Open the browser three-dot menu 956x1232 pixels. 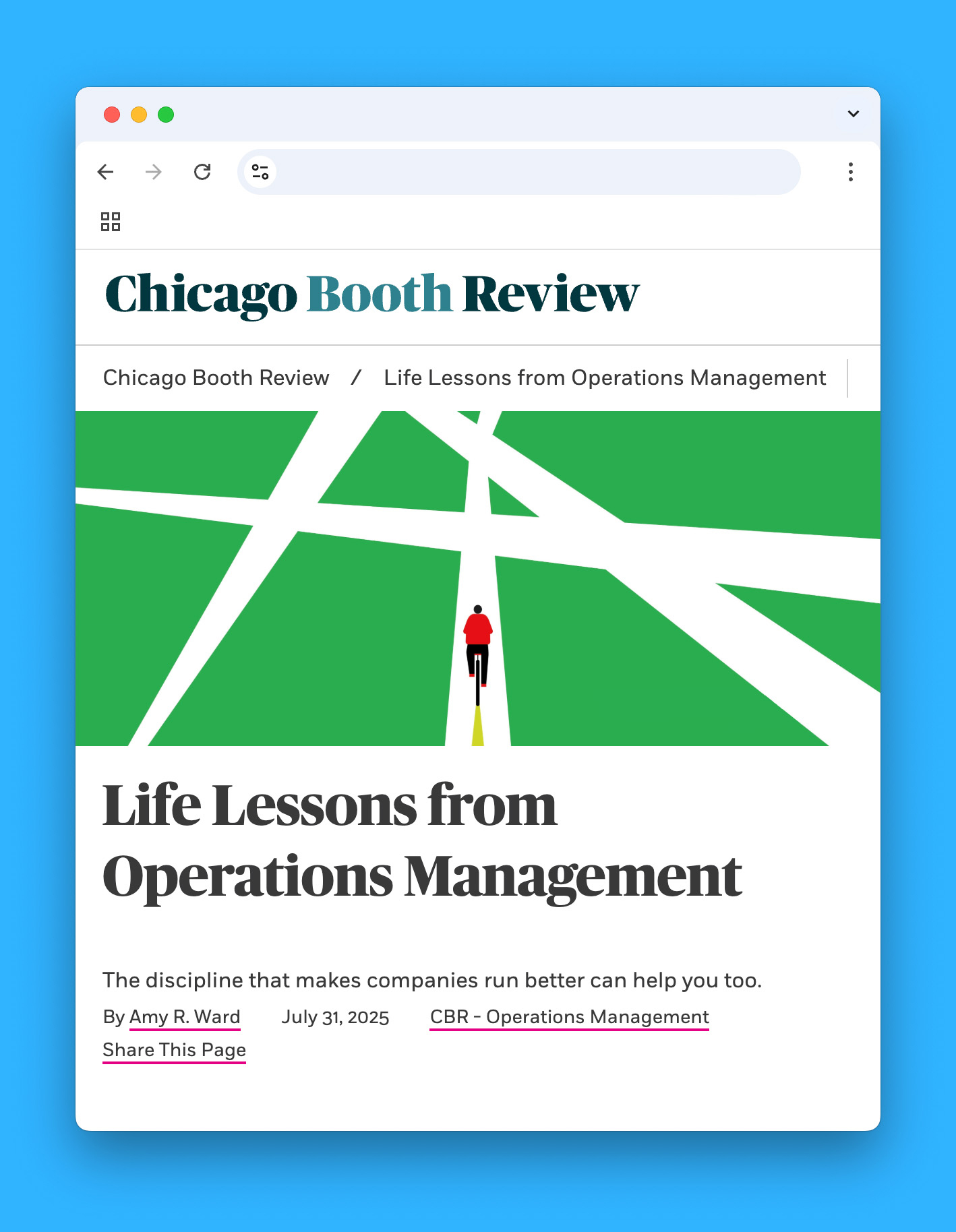(x=850, y=172)
